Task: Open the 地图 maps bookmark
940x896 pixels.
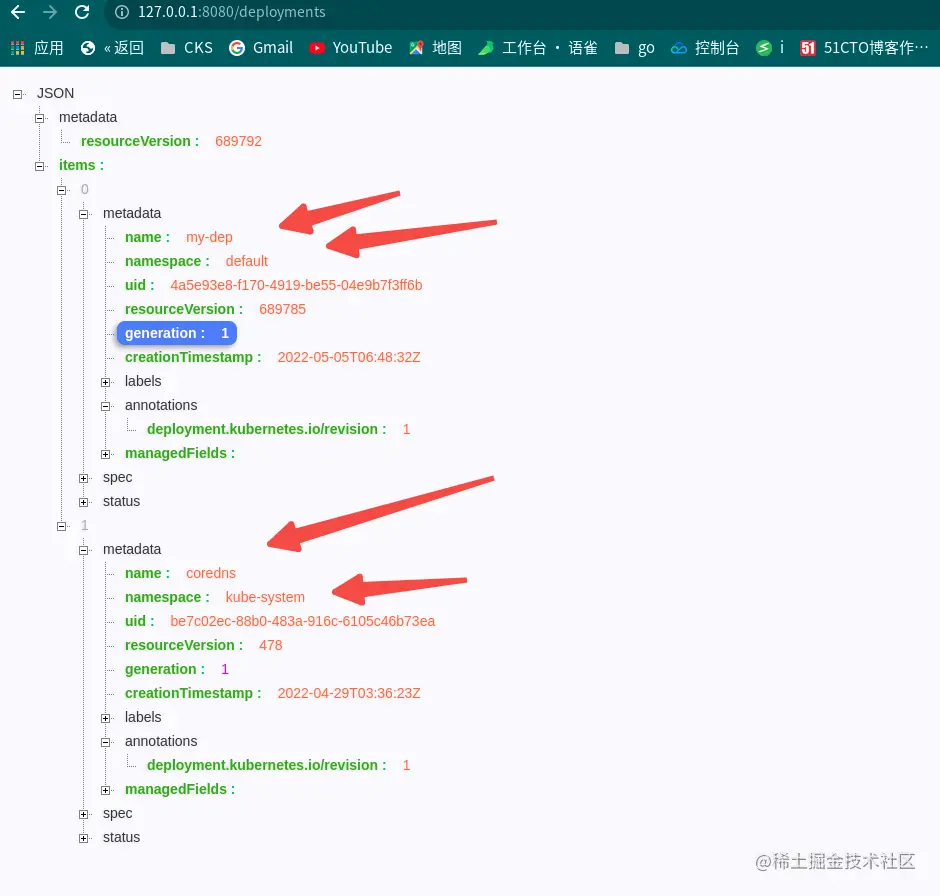Action: pyautogui.click(x=435, y=48)
